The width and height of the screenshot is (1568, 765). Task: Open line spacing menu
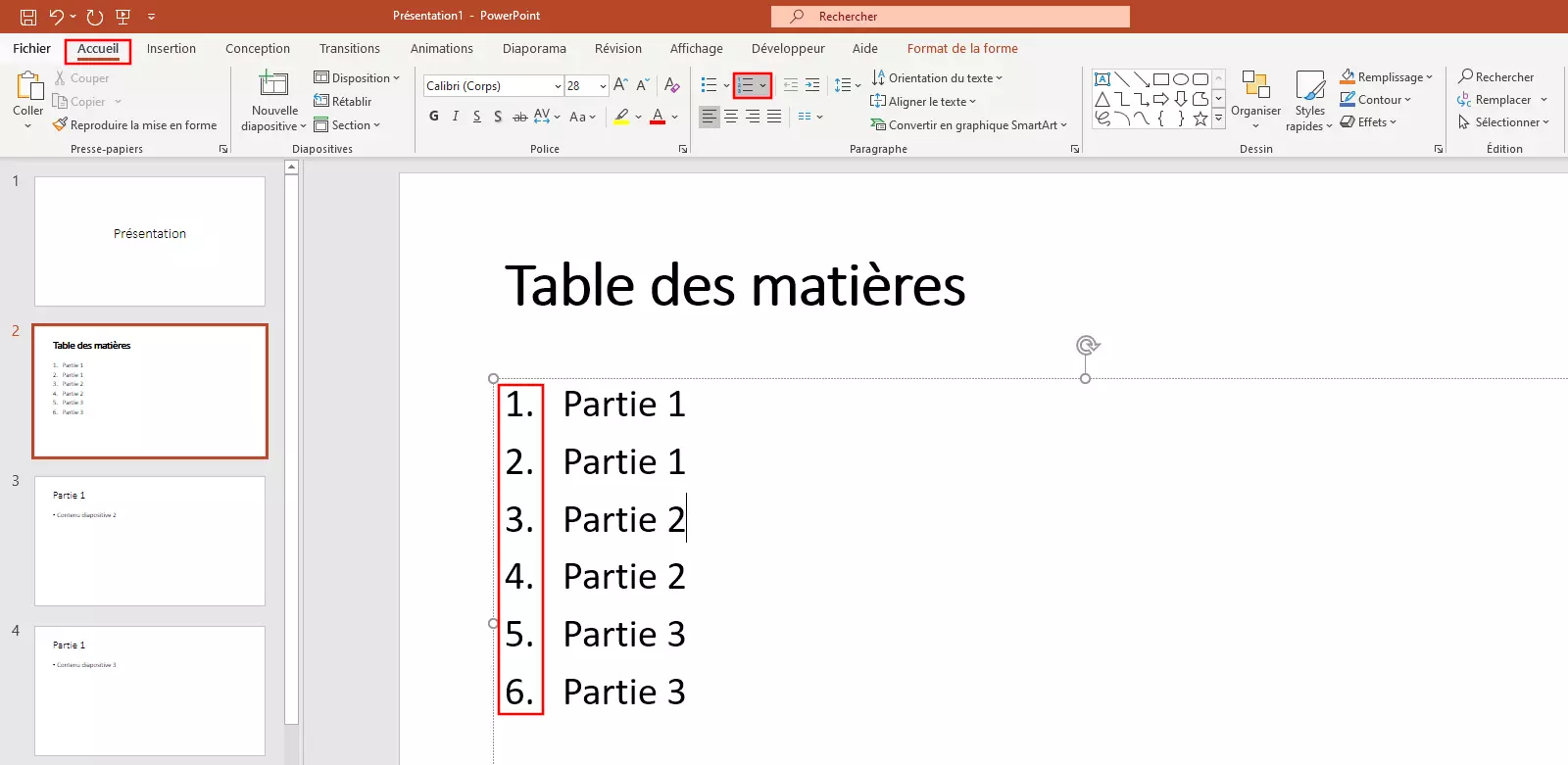[x=848, y=85]
